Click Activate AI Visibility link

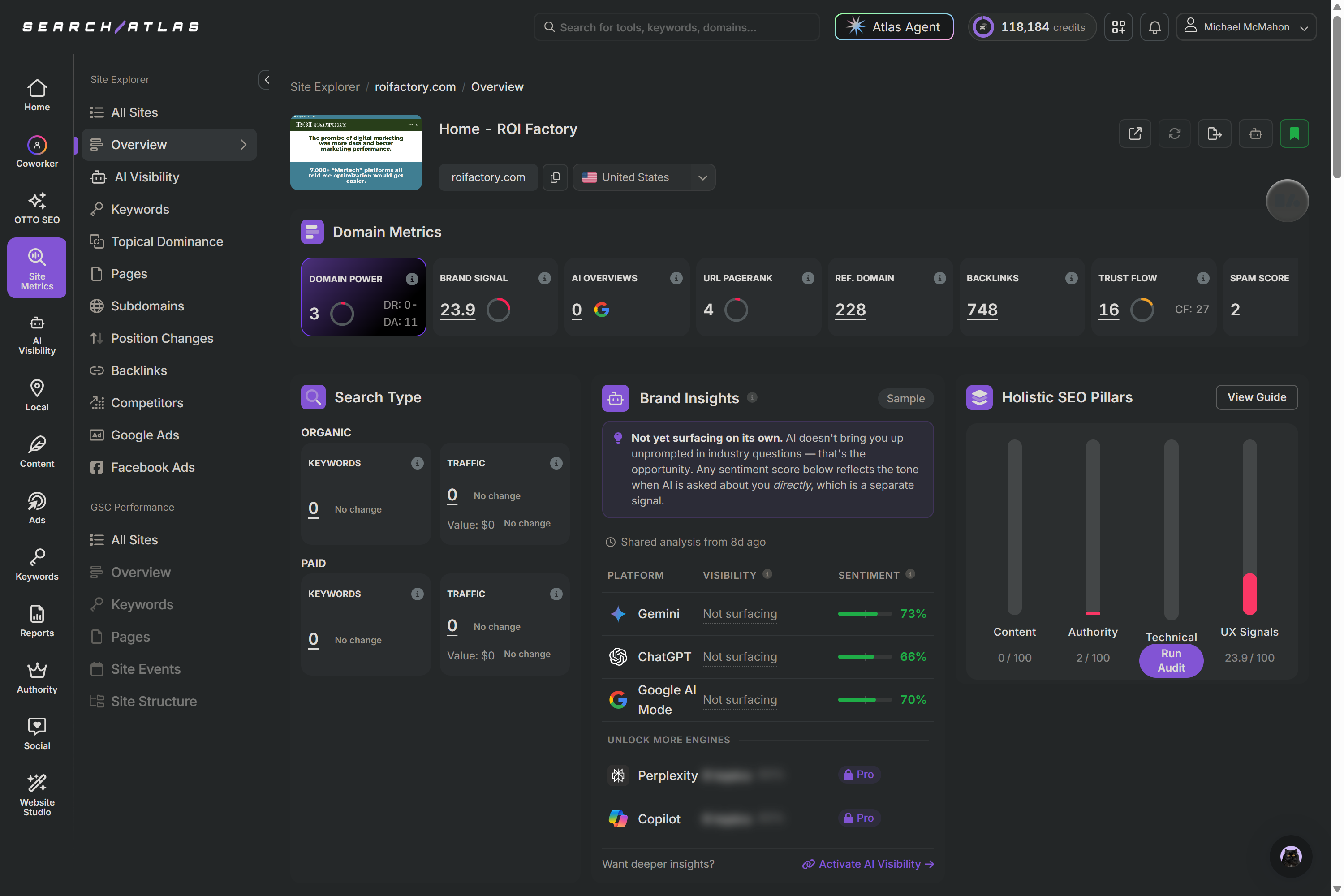tap(868, 864)
